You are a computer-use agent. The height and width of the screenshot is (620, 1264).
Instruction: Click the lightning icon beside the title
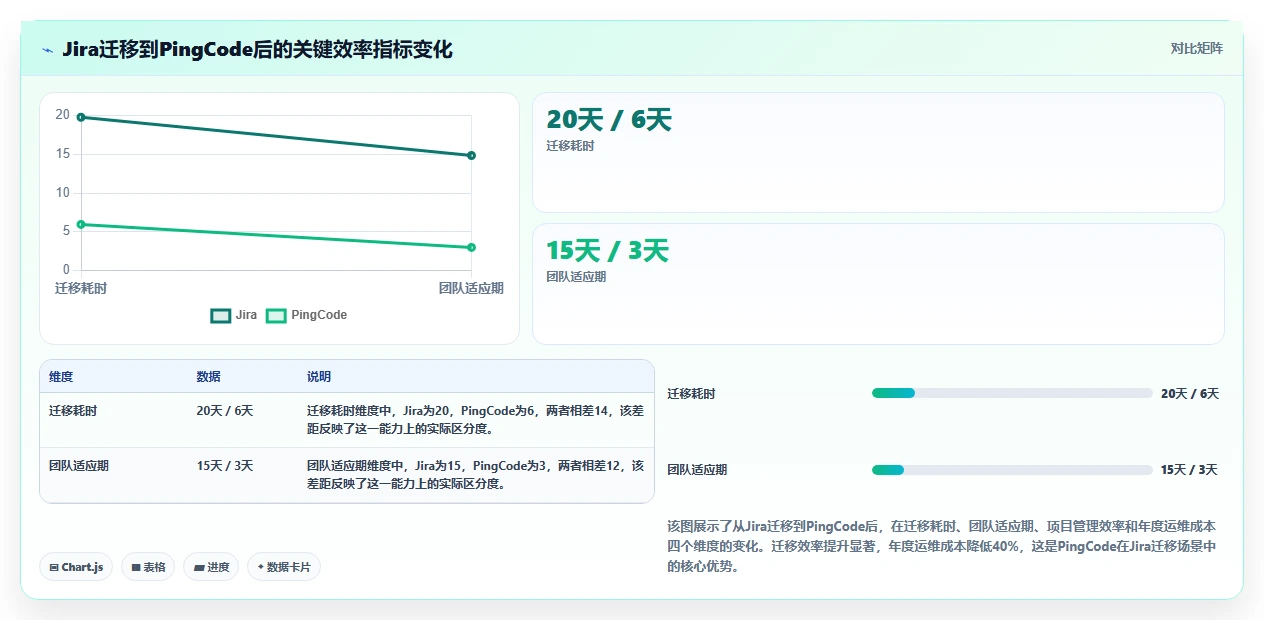pyautogui.click(x=47, y=50)
